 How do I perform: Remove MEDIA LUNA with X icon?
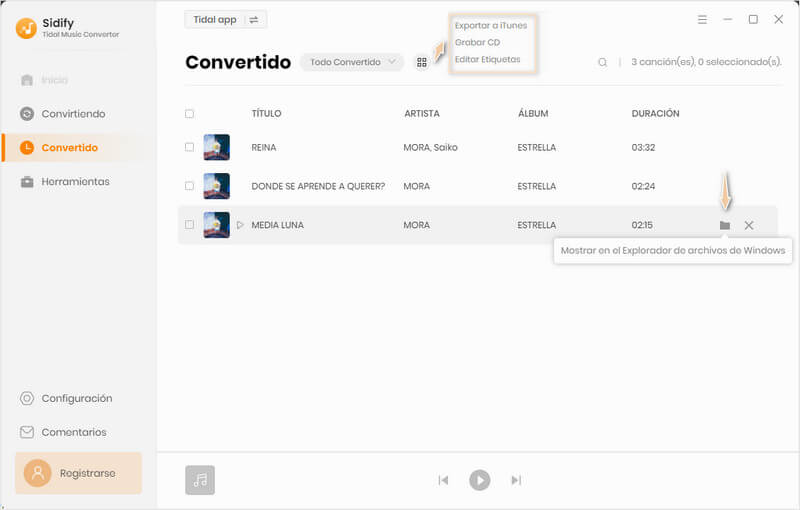pos(749,225)
